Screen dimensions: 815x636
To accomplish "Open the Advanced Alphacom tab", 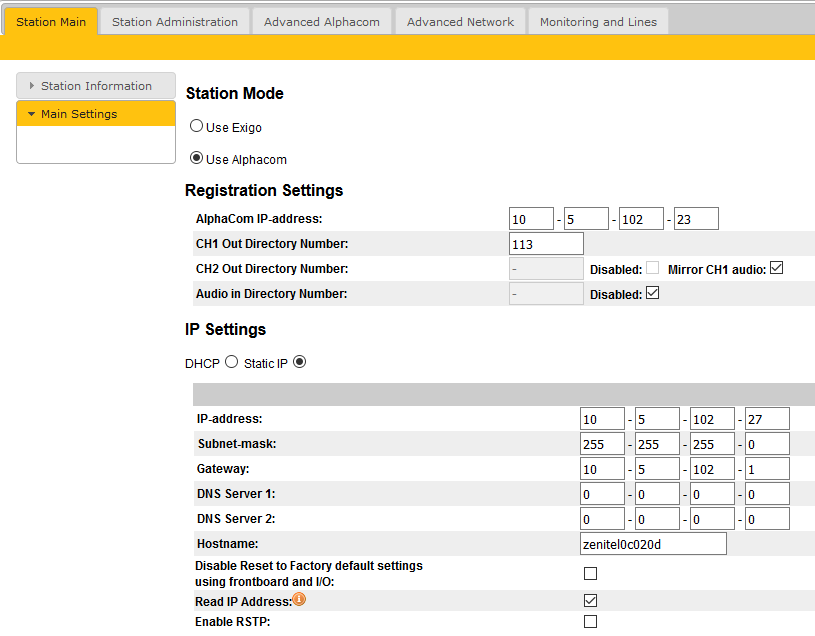I will (322, 21).
